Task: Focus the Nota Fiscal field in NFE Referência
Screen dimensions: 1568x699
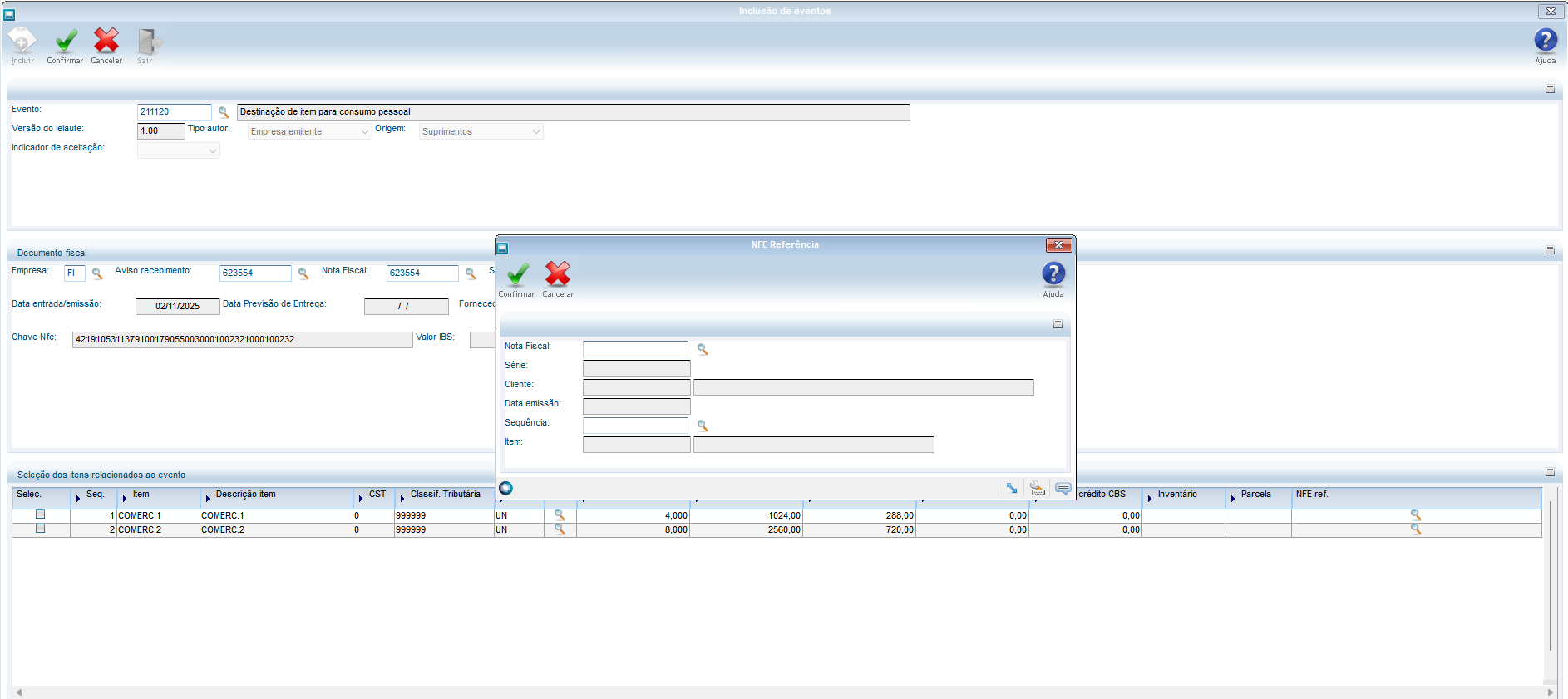Action: click(x=635, y=349)
